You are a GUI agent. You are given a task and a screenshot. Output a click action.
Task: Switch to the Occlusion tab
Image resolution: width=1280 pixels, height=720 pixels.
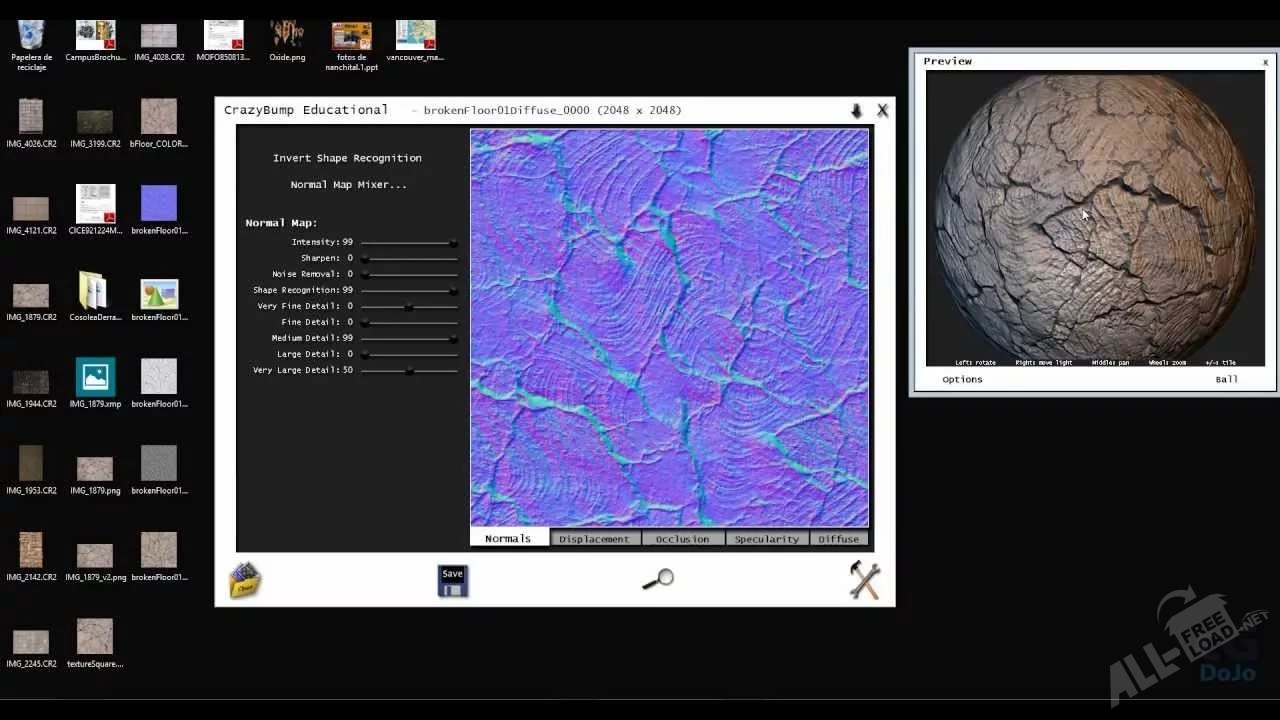tap(682, 539)
